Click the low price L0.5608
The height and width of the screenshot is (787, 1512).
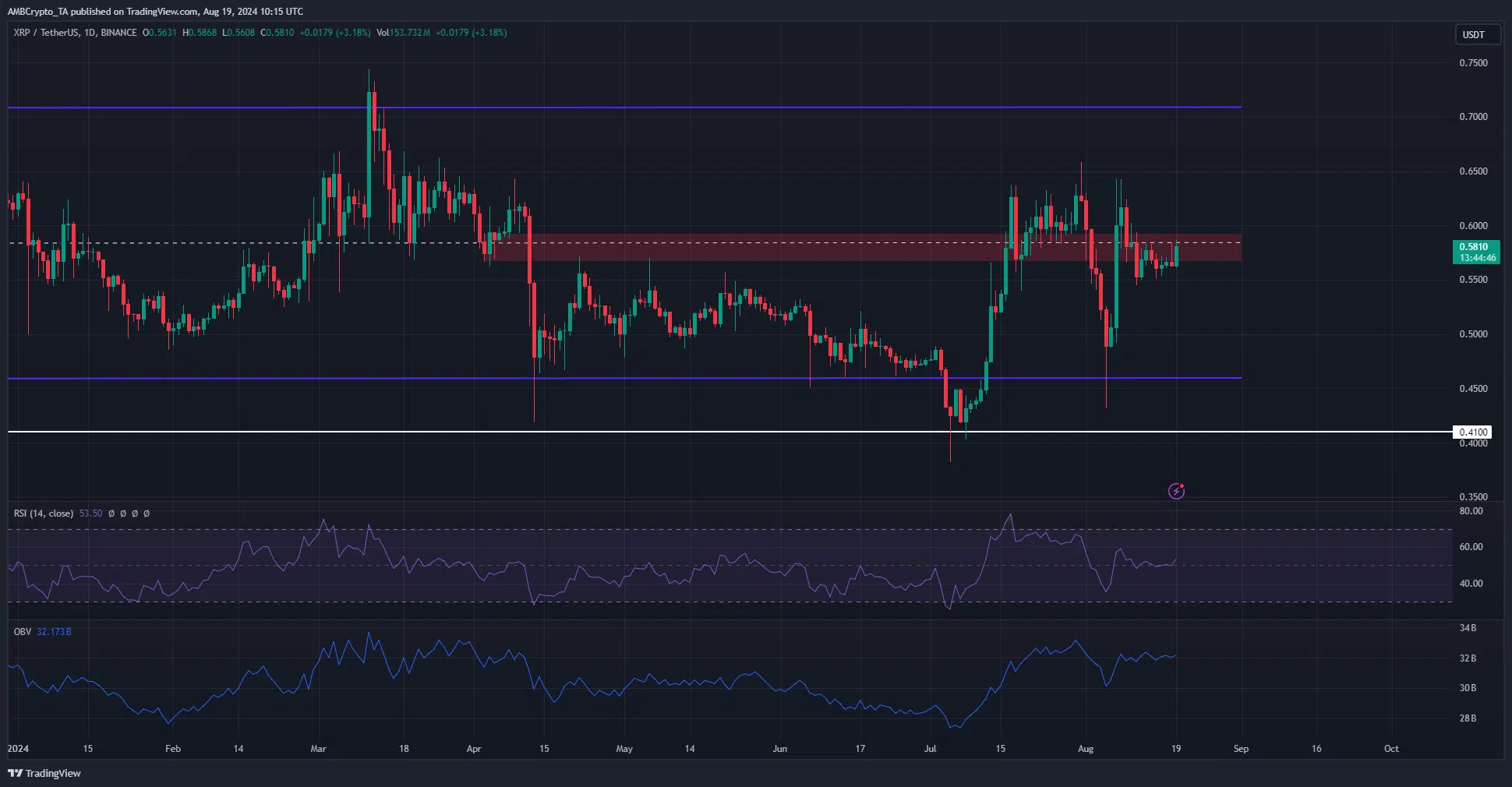[238, 33]
